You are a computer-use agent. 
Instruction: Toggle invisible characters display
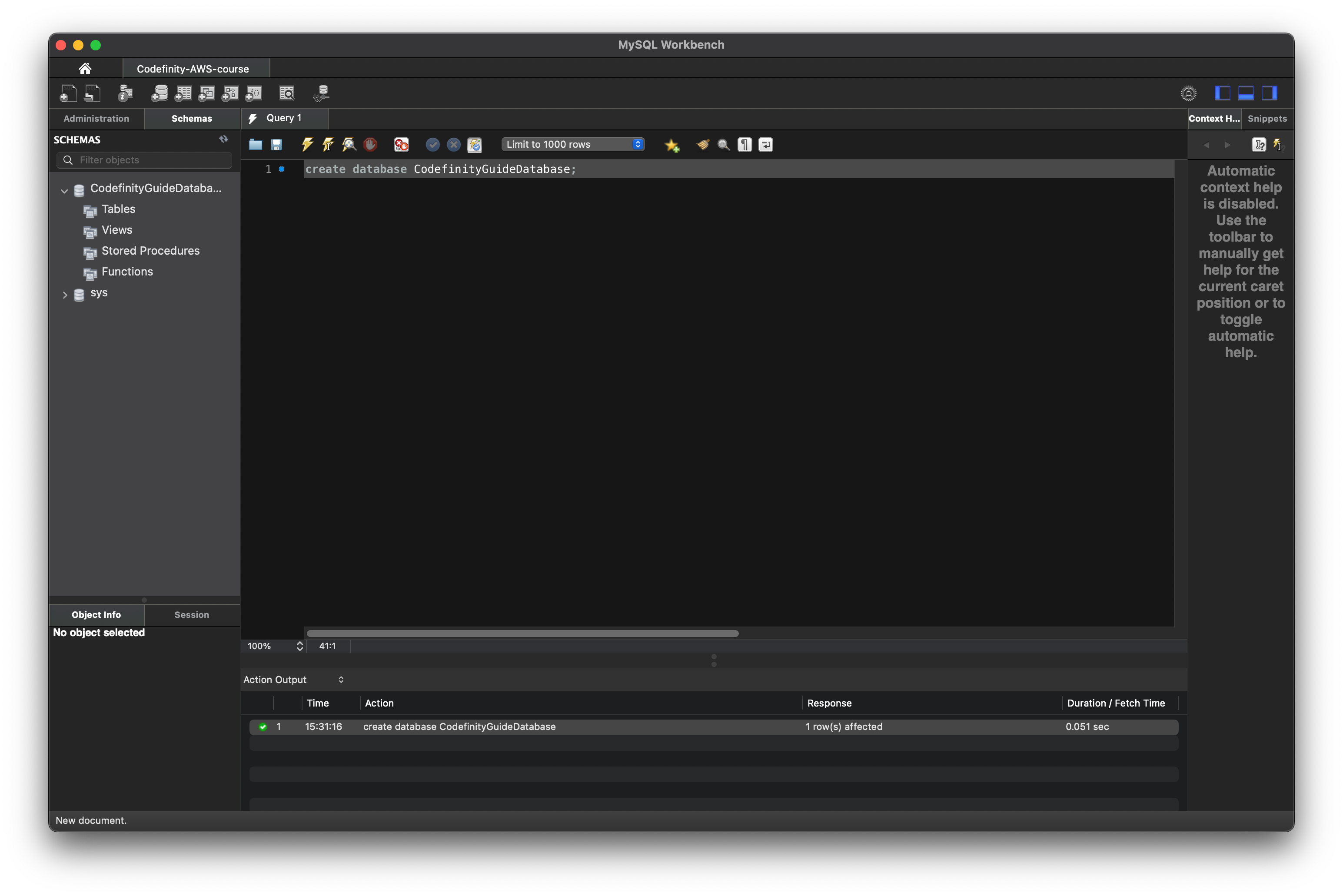tap(745, 145)
